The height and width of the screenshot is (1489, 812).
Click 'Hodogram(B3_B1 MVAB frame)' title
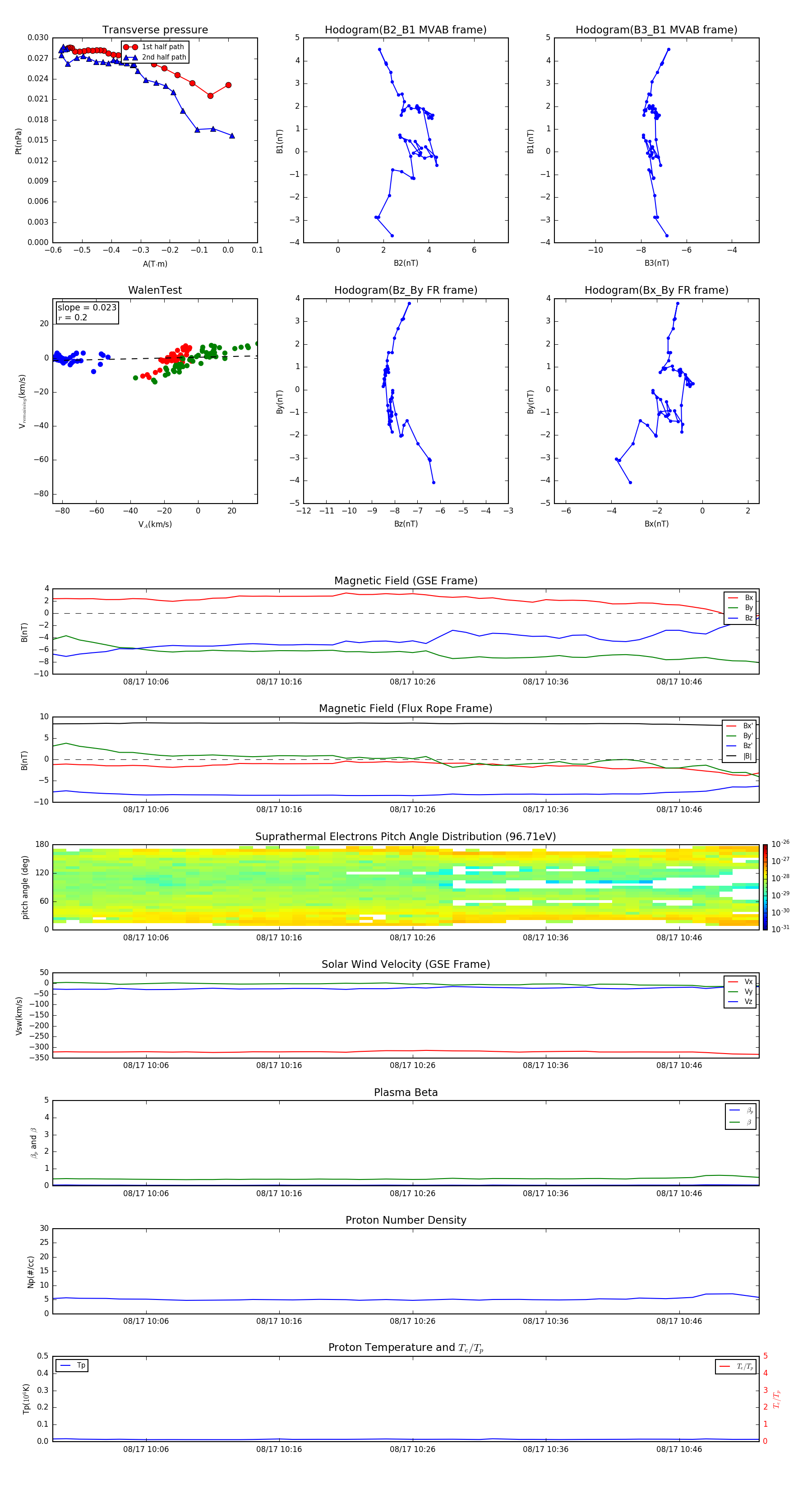(656, 29)
